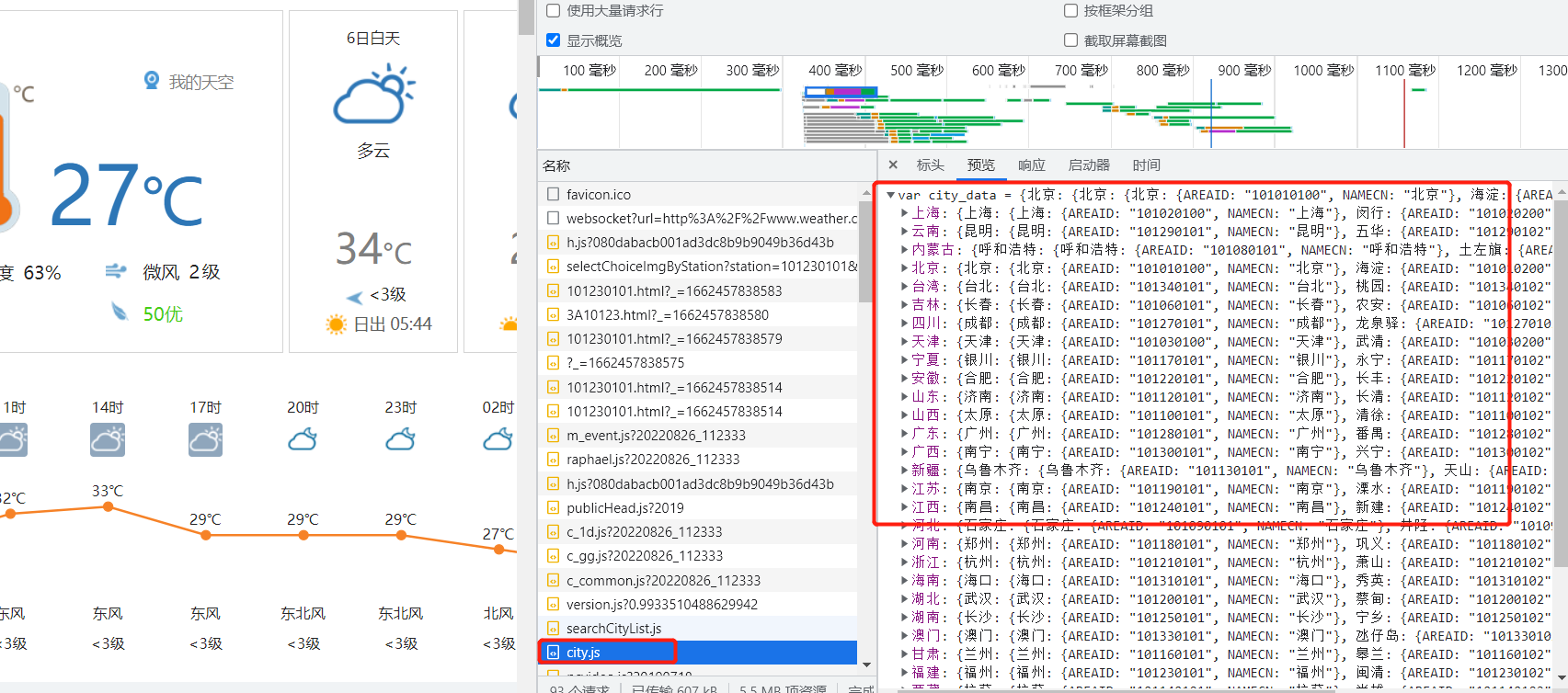Click the file icon of 3A10123.html request
The width and height of the screenshot is (1568, 693).
(553, 315)
